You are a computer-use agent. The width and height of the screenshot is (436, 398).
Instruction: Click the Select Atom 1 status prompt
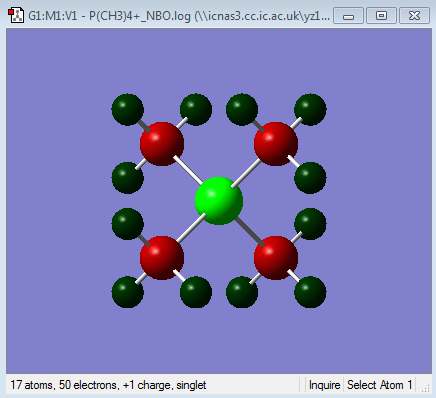tap(380, 385)
